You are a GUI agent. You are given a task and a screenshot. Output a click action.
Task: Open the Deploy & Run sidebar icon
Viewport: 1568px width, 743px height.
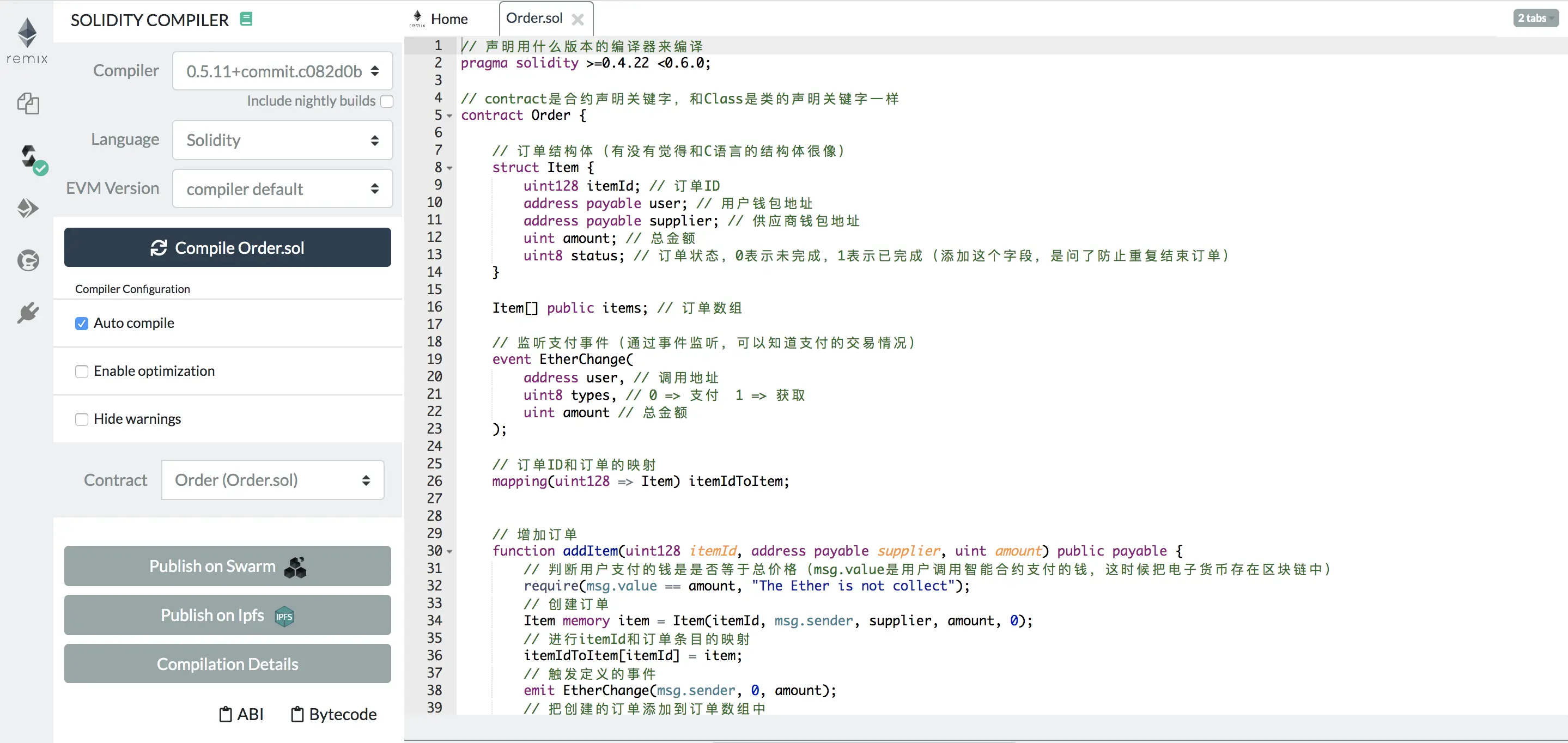pyautogui.click(x=28, y=208)
